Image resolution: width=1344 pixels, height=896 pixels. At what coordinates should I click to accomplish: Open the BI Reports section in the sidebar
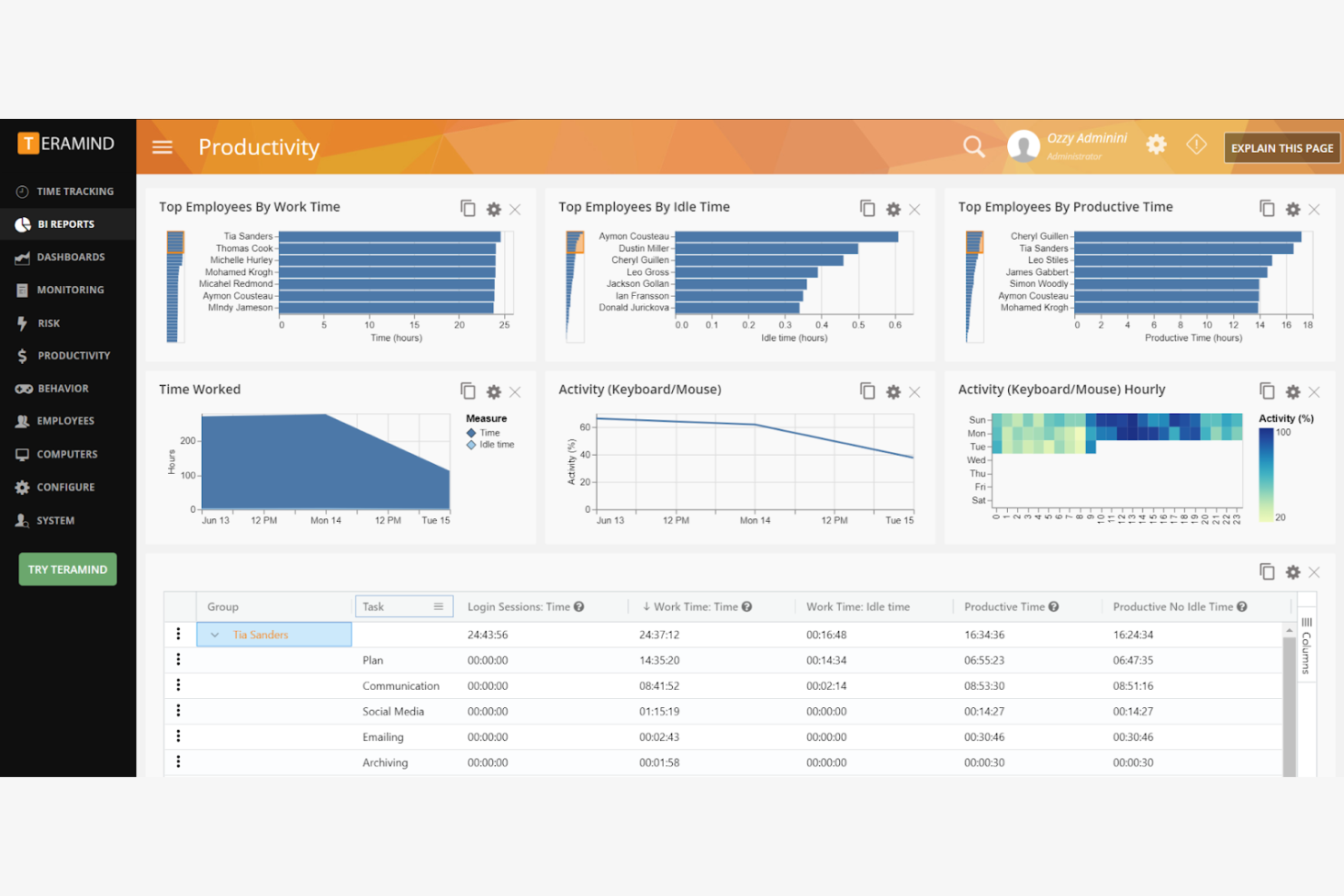pos(65,223)
